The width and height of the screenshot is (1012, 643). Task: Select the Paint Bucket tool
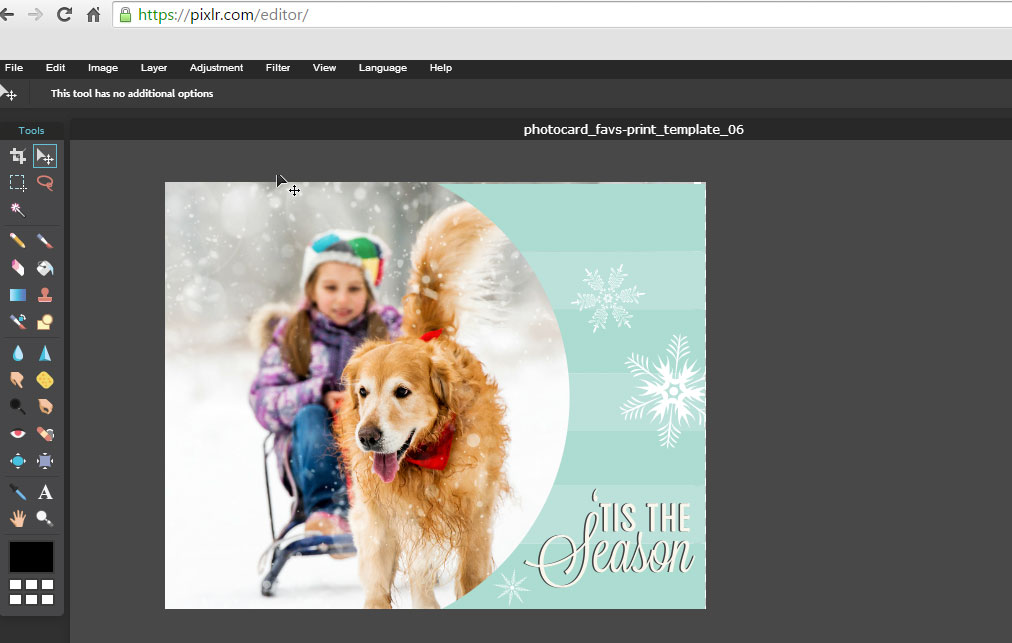45,268
